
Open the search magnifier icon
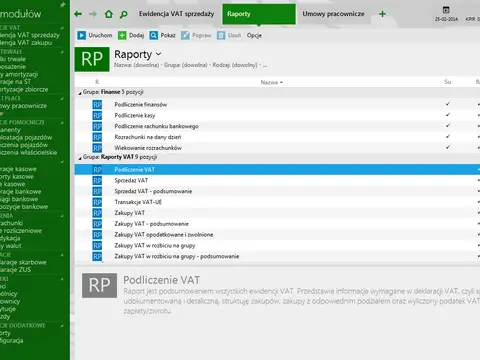pyautogui.click(x=123, y=14)
